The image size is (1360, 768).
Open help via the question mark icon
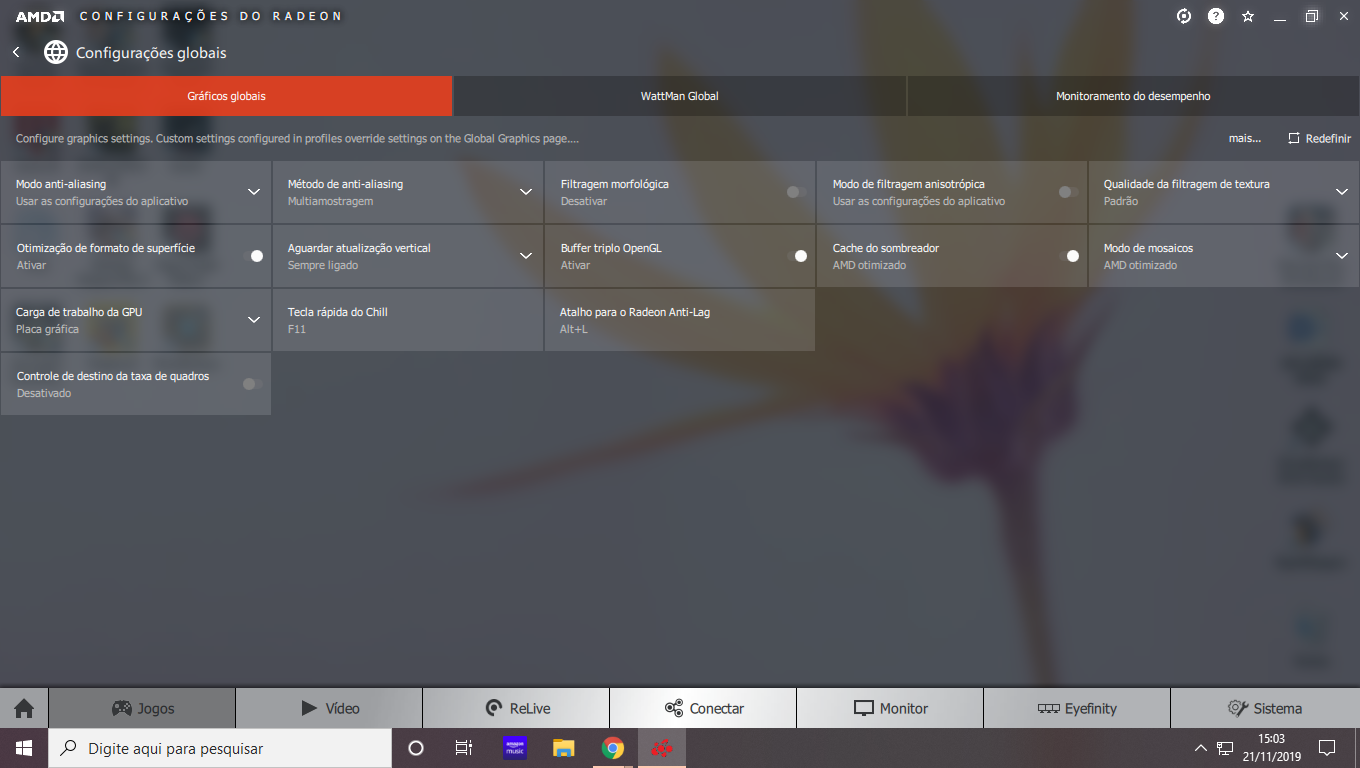(x=1216, y=16)
